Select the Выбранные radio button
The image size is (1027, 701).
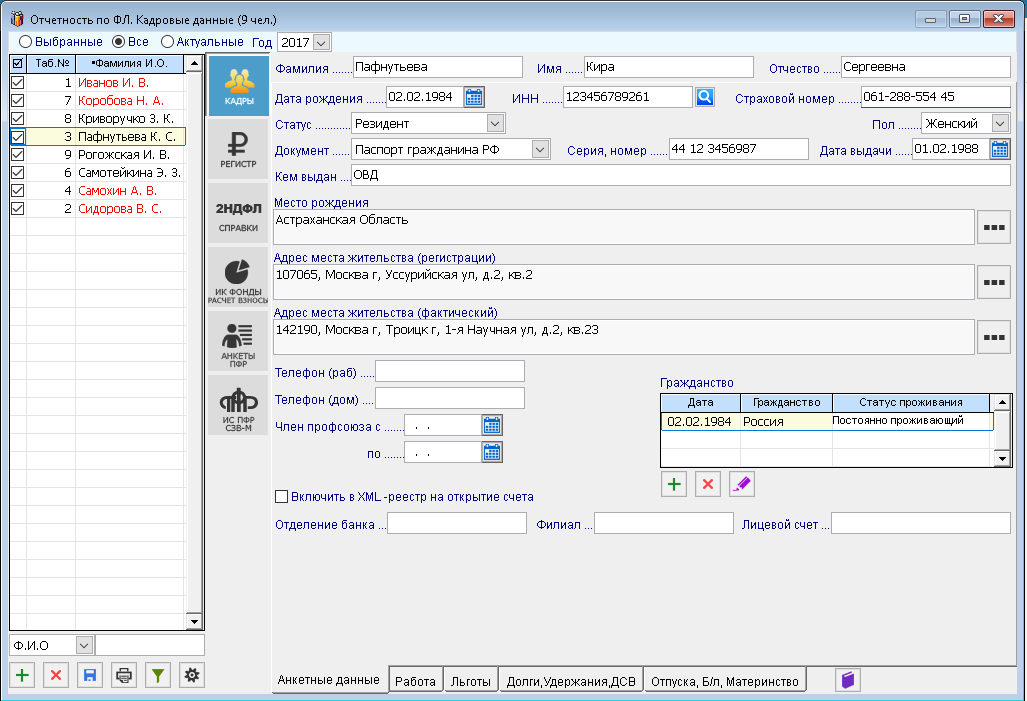click(26, 42)
